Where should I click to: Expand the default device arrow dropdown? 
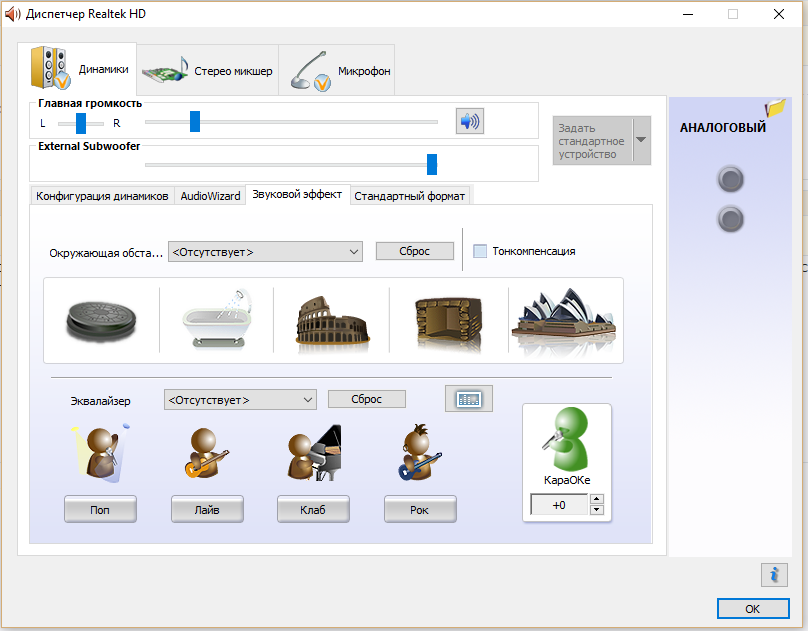pyautogui.click(x=642, y=140)
